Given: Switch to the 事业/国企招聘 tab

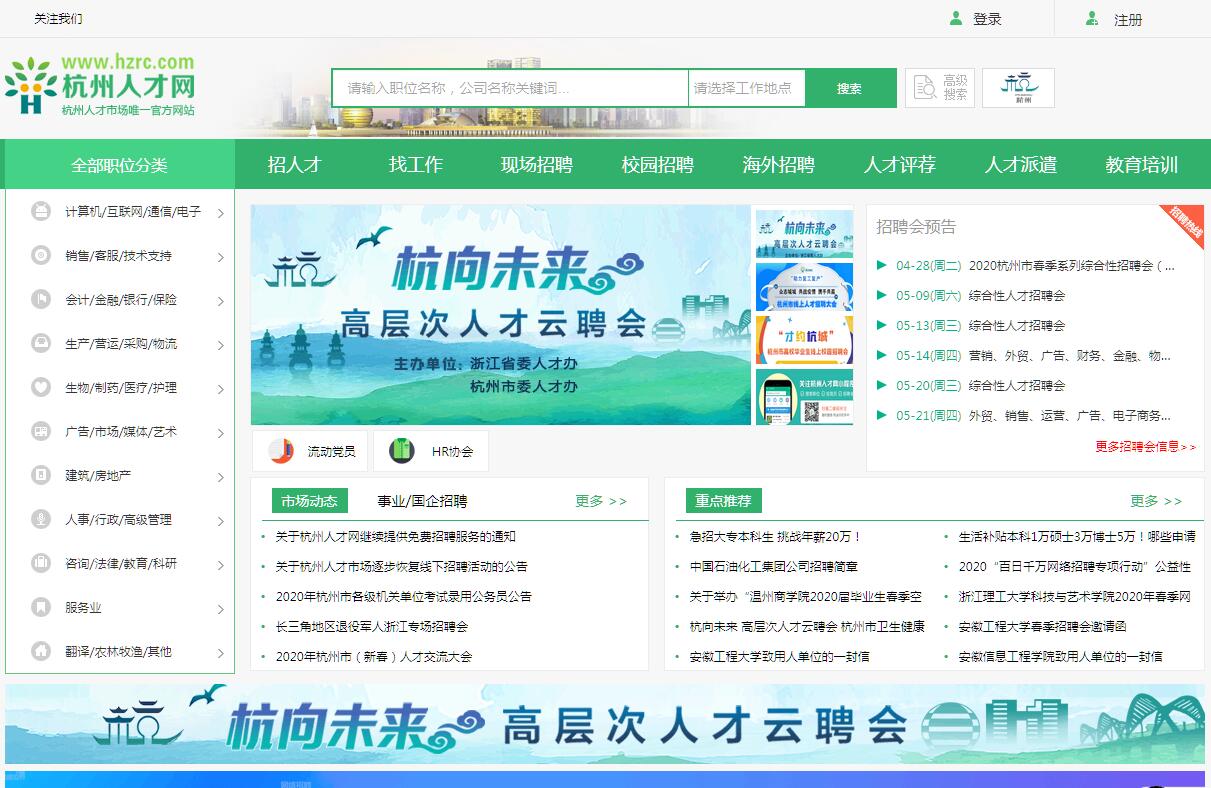Looking at the screenshot, I should pos(421,501).
